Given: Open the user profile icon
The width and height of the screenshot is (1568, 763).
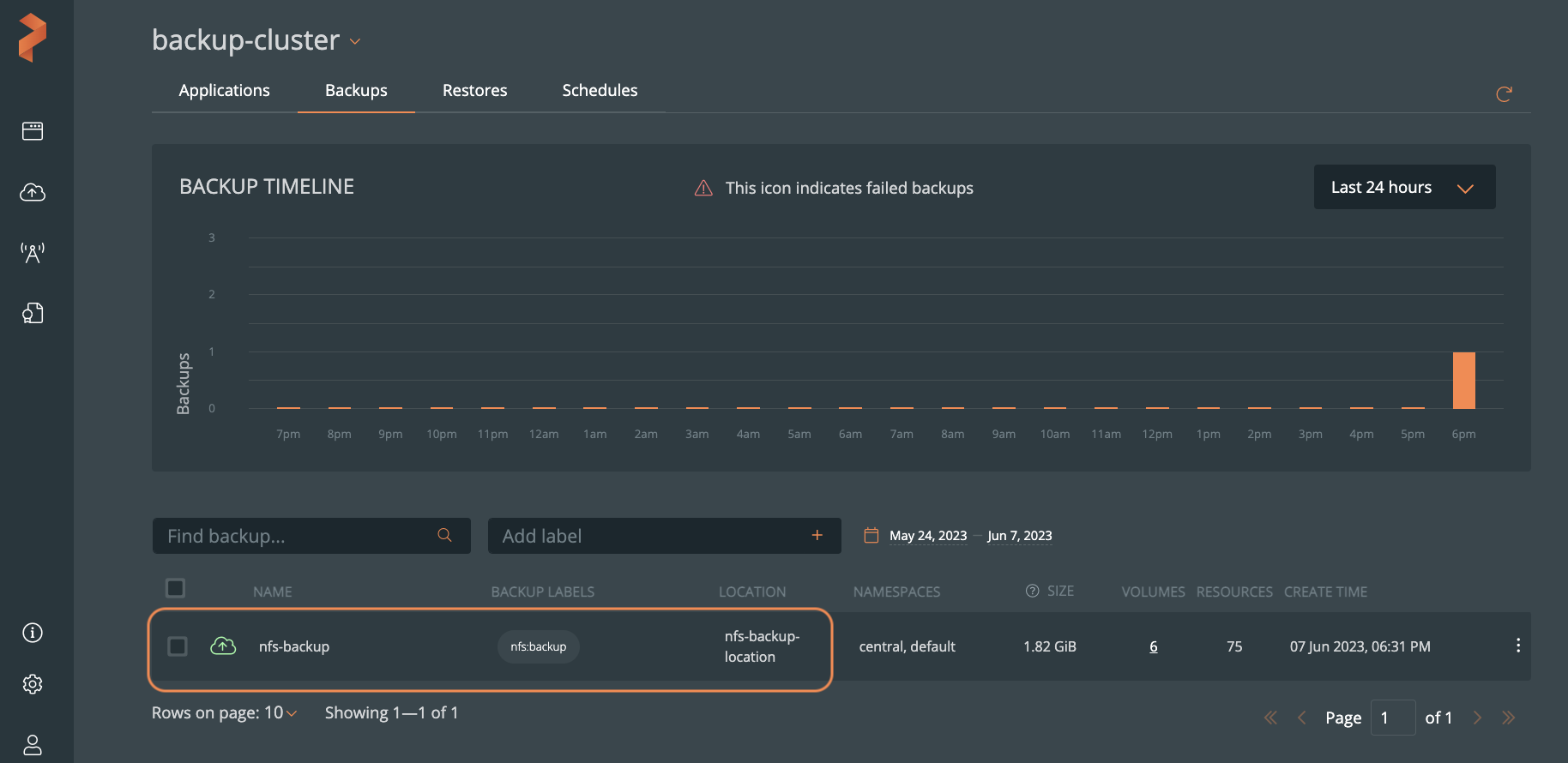Looking at the screenshot, I should 33,744.
